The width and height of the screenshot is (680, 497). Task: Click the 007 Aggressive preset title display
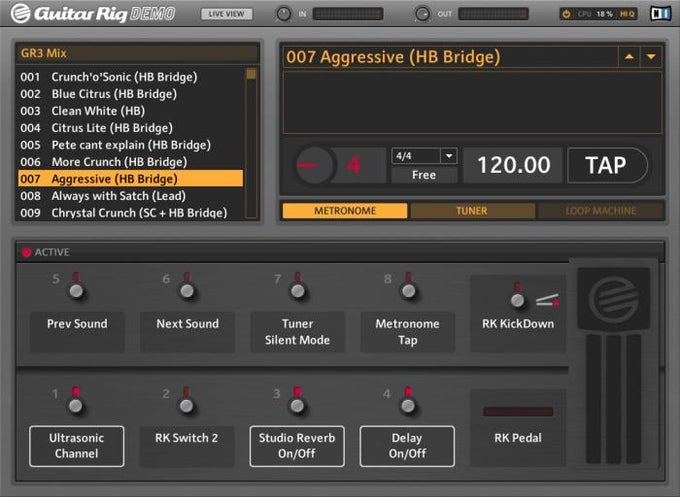(450, 57)
